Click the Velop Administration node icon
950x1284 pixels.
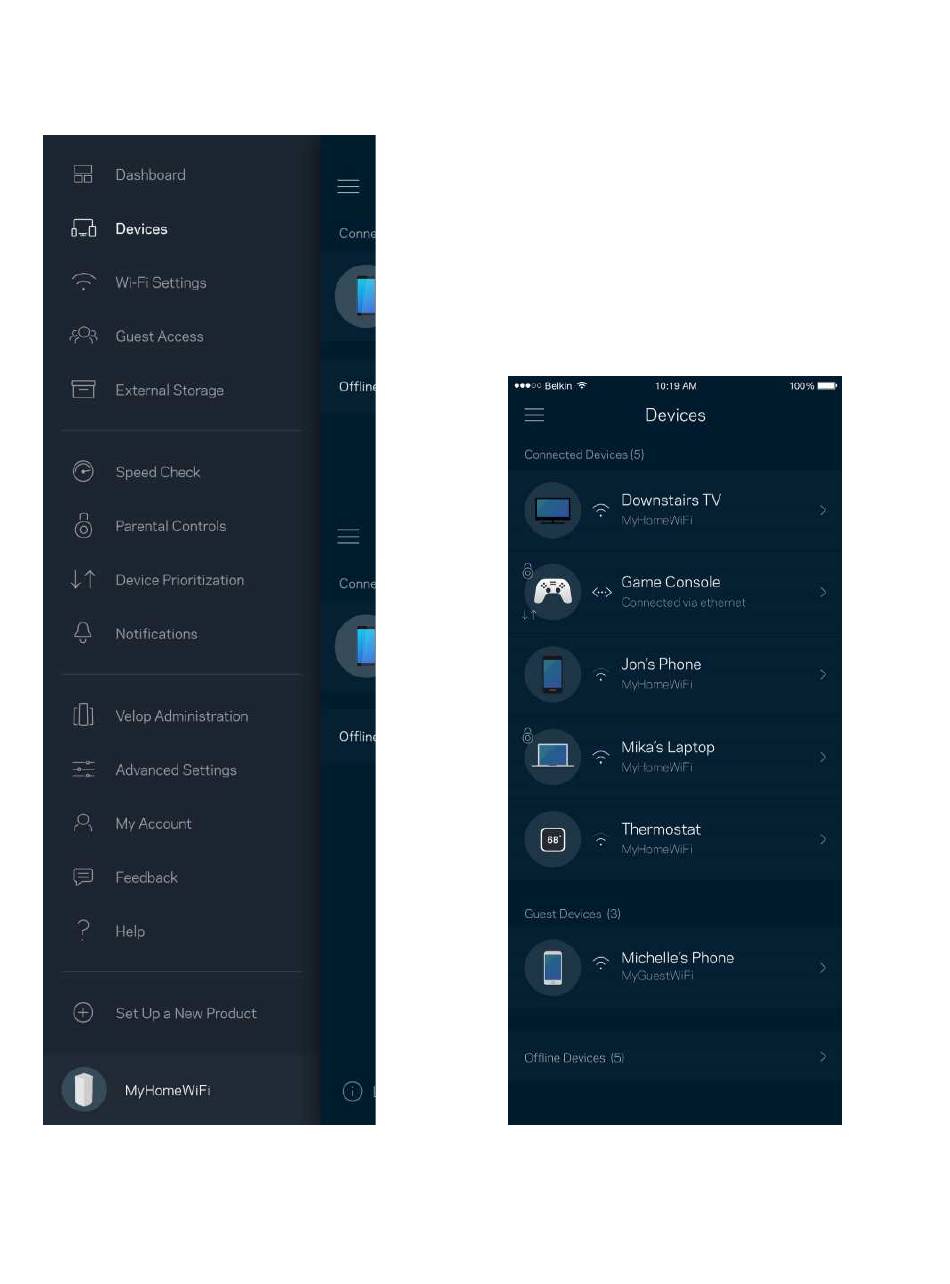pos(83,716)
